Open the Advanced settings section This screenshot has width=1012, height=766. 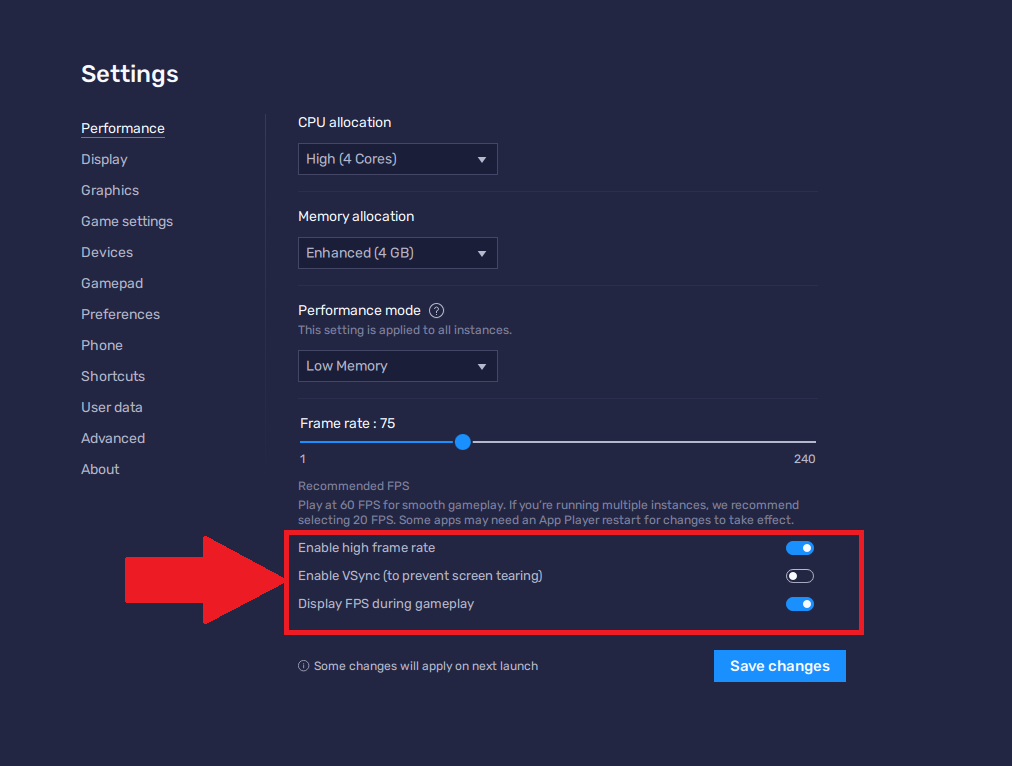[112, 437]
